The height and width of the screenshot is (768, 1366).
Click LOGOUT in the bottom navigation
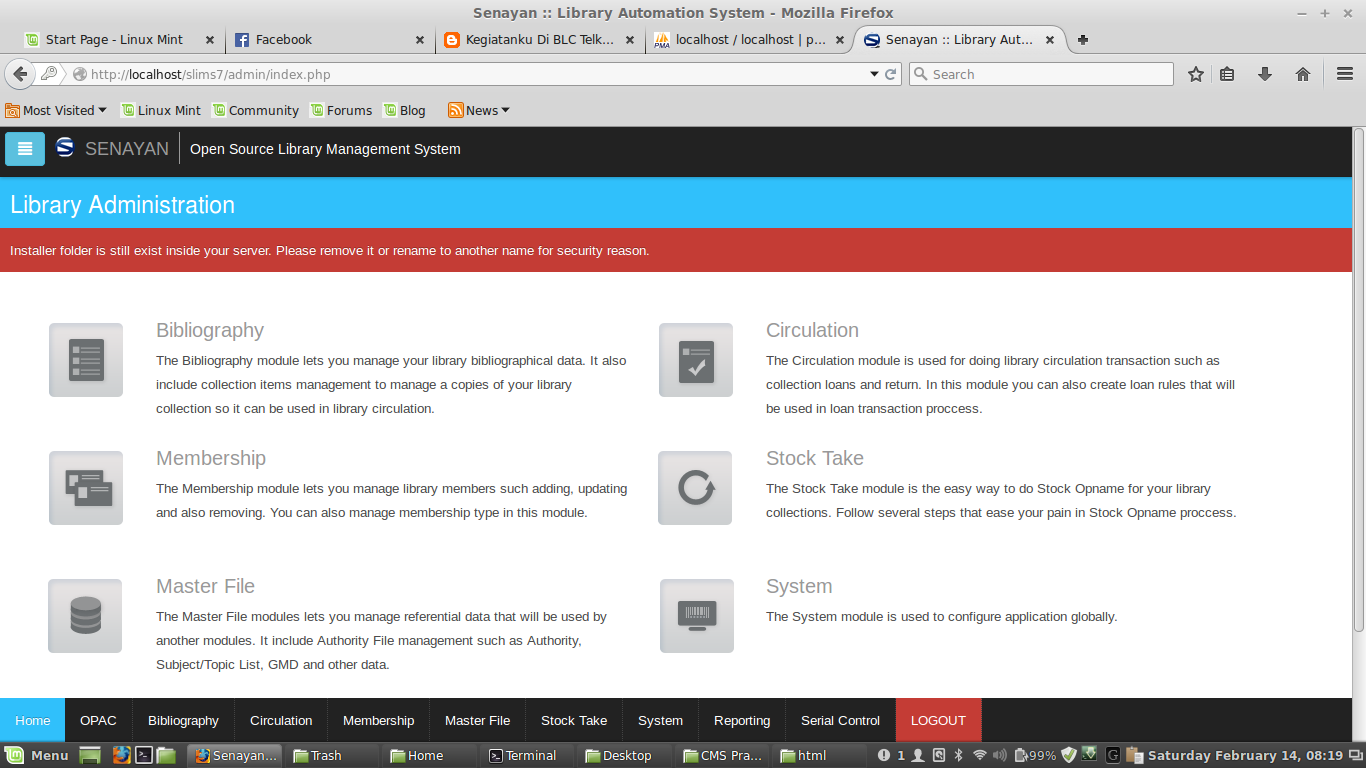938,720
